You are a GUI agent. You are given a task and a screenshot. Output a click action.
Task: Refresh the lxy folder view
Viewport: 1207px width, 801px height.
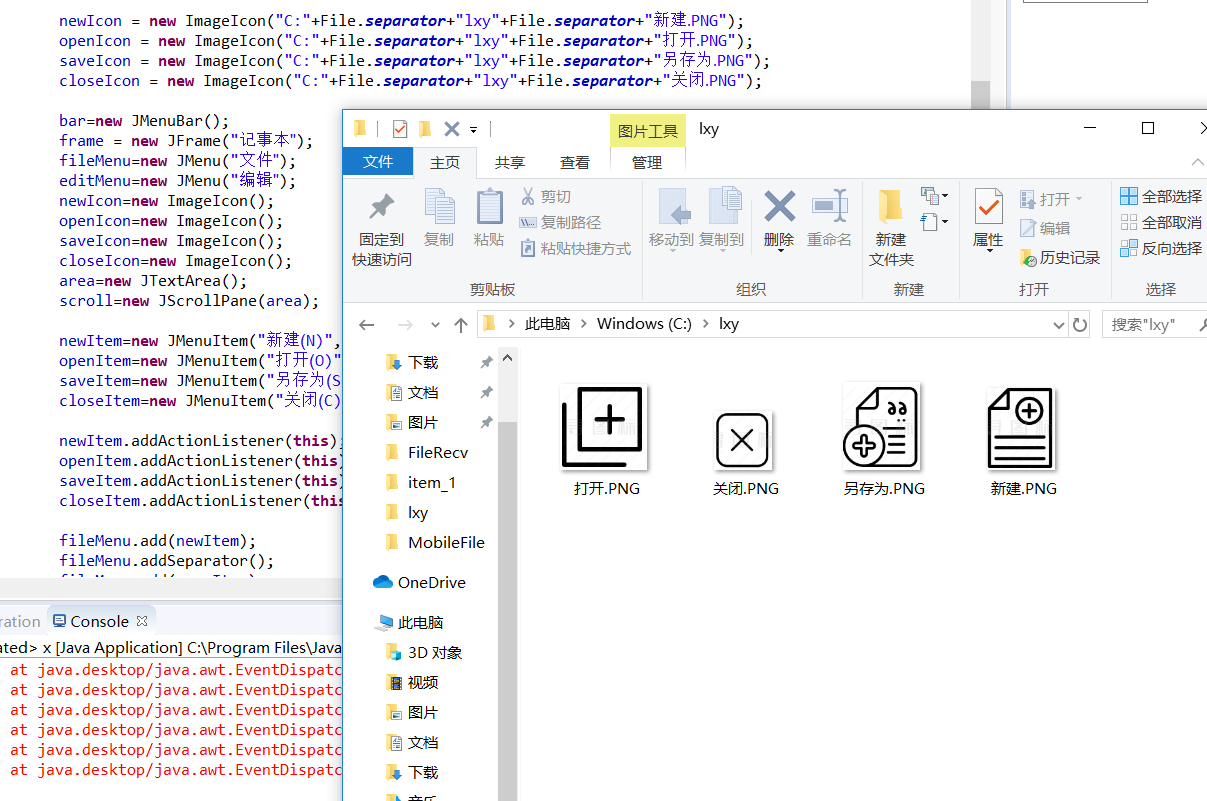click(x=1080, y=325)
